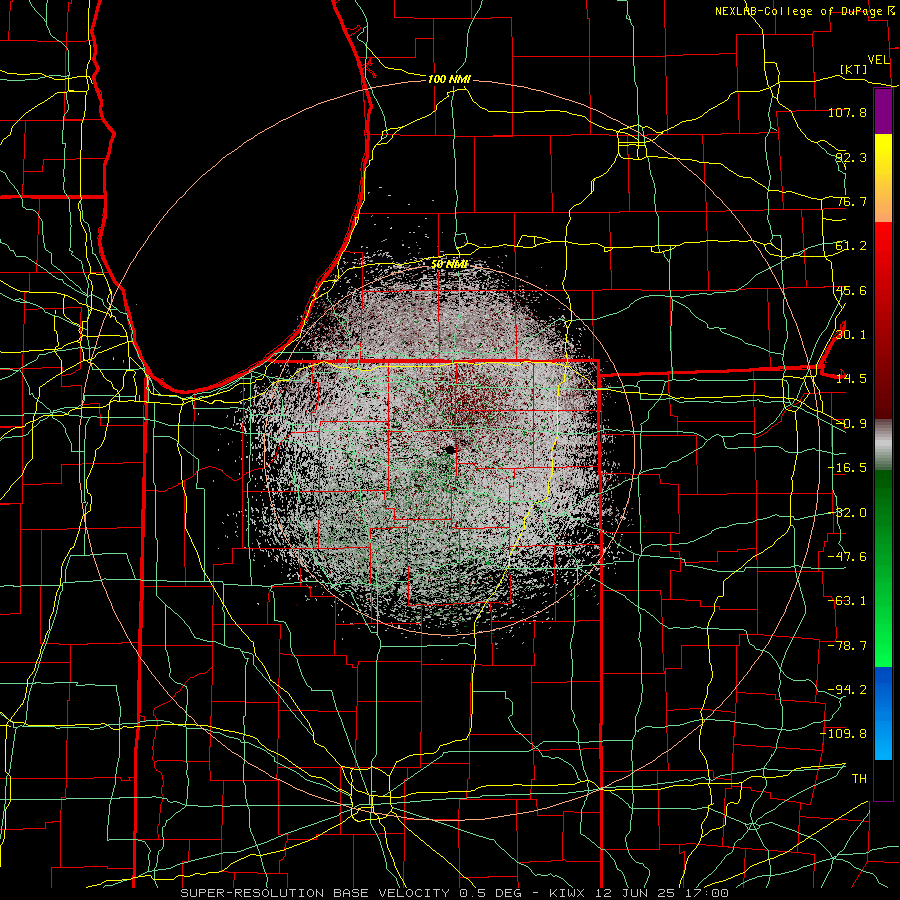Viewport: 900px width, 900px height.
Task: Pick the gray near-zero segment of the color bar
Action: tap(883, 445)
